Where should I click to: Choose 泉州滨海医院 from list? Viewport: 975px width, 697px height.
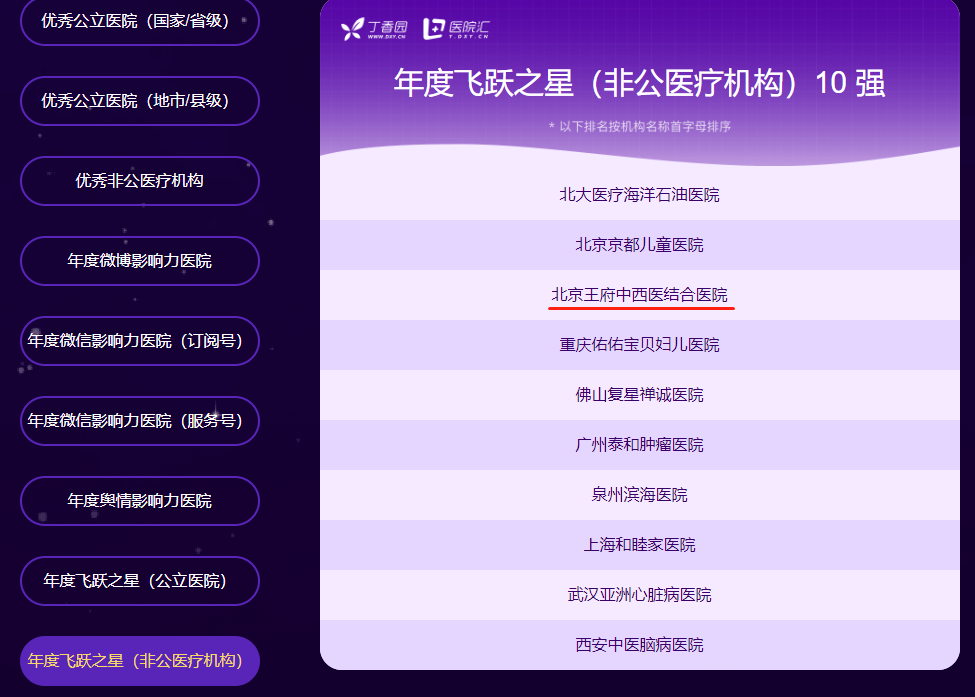tap(639, 495)
